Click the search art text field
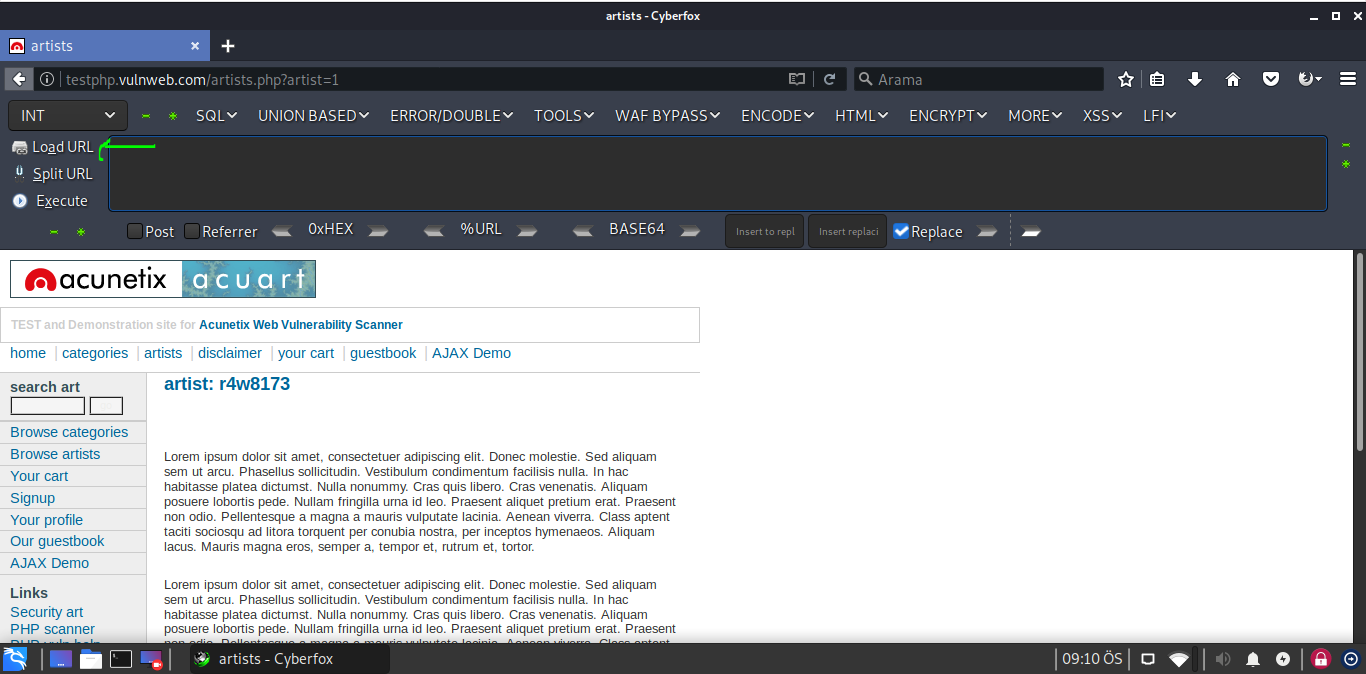This screenshot has width=1366, height=674. pyautogui.click(x=47, y=406)
